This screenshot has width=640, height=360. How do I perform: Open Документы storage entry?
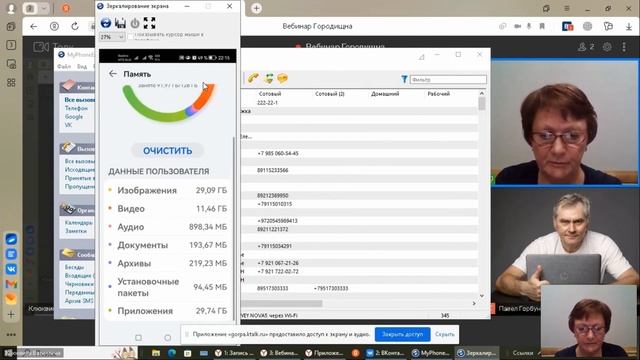pos(167,245)
